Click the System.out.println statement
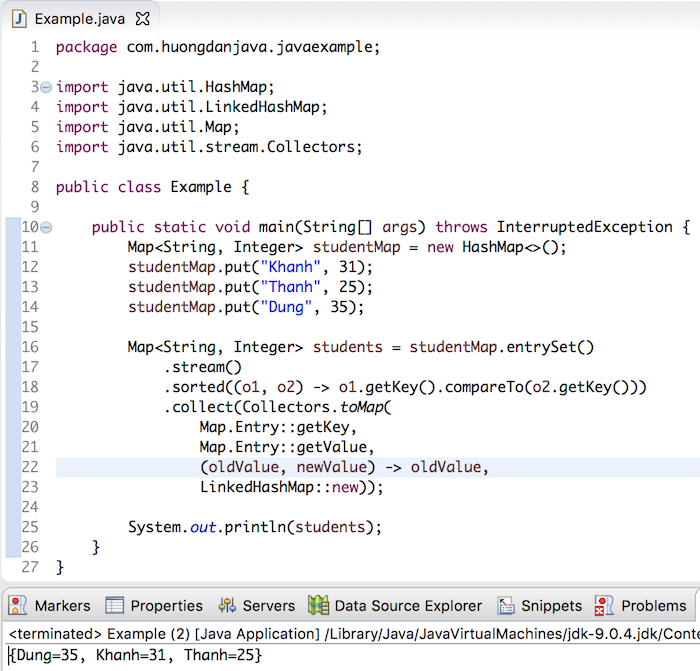This screenshot has width=700, height=671. click(x=255, y=527)
